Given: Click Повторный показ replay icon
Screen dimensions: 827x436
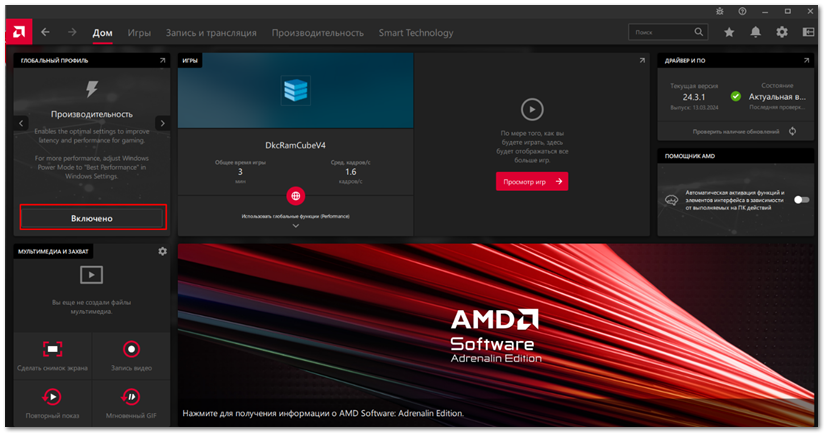Looking at the screenshot, I should [52, 396].
